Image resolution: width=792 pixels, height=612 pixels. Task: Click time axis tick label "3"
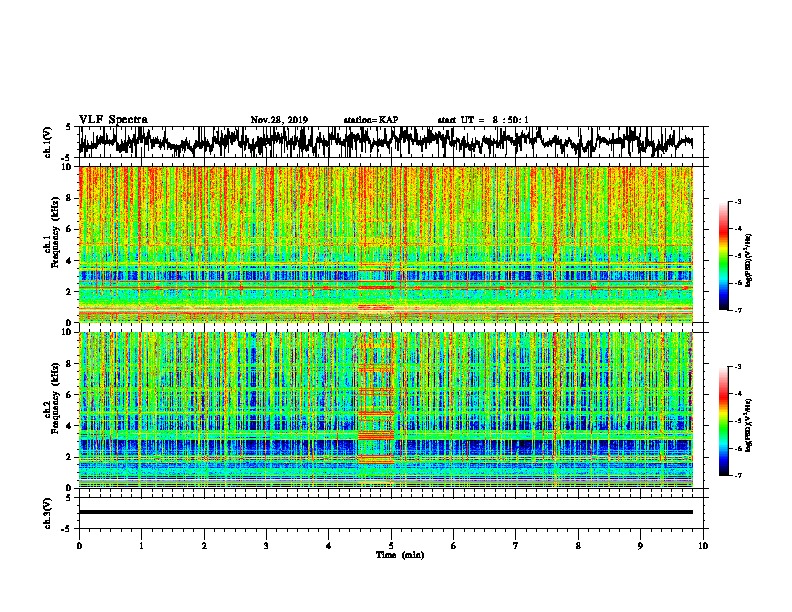click(x=266, y=546)
